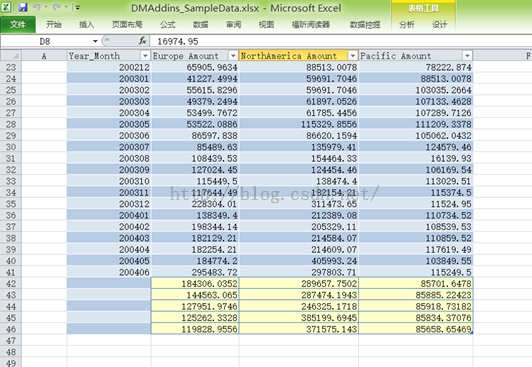
Task: Open the Quick Access Toolbar customize arrow
Action: point(77,7)
